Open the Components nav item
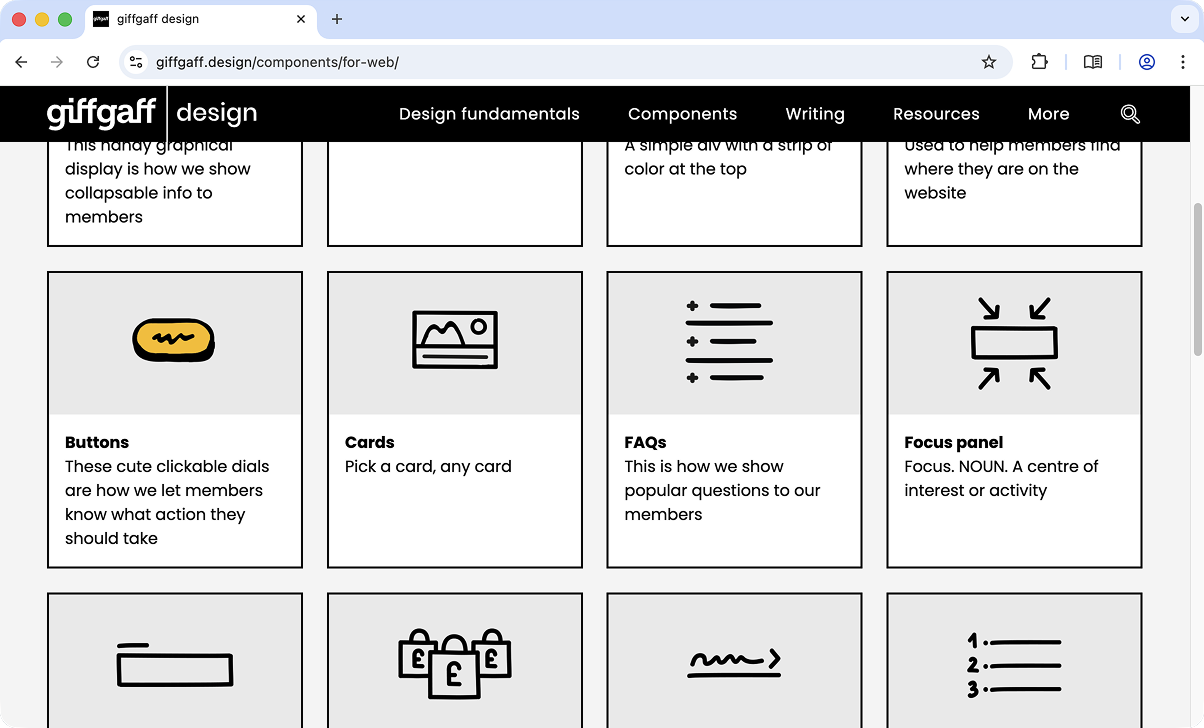Viewport: 1204px width, 728px height. pyautogui.click(x=682, y=114)
